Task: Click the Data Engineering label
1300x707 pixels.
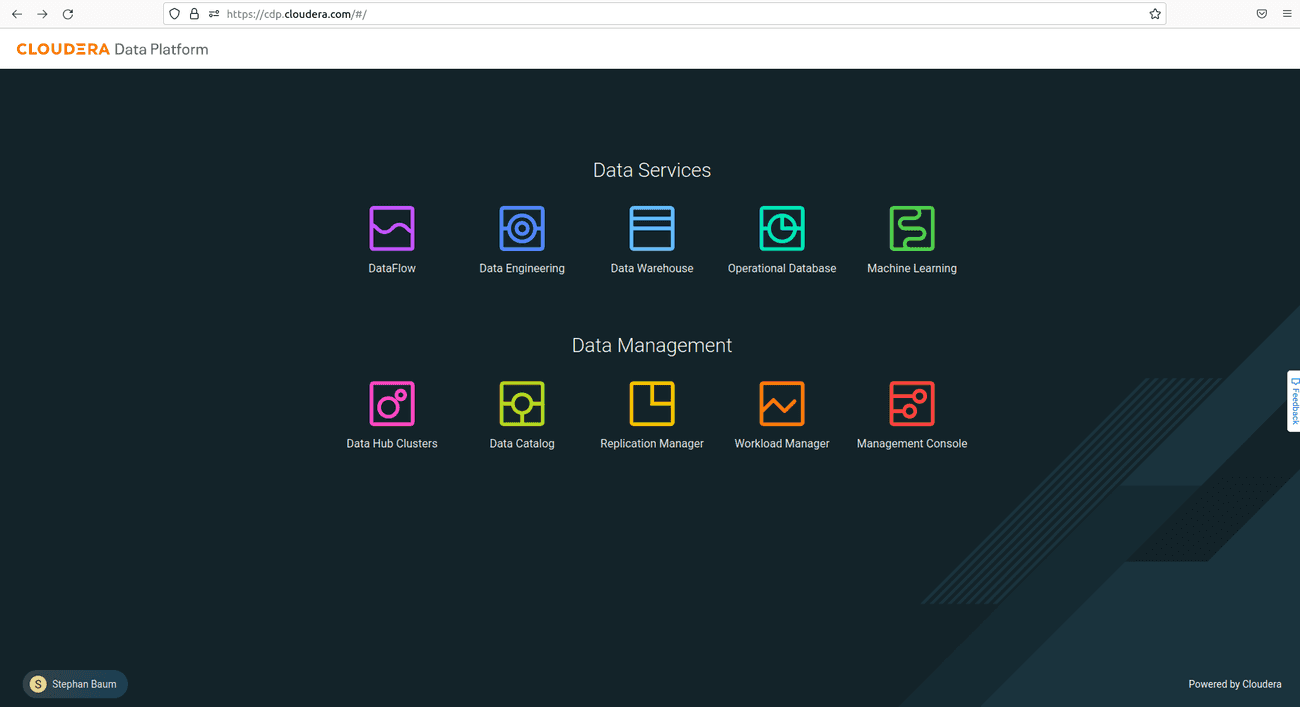Action: (522, 268)
